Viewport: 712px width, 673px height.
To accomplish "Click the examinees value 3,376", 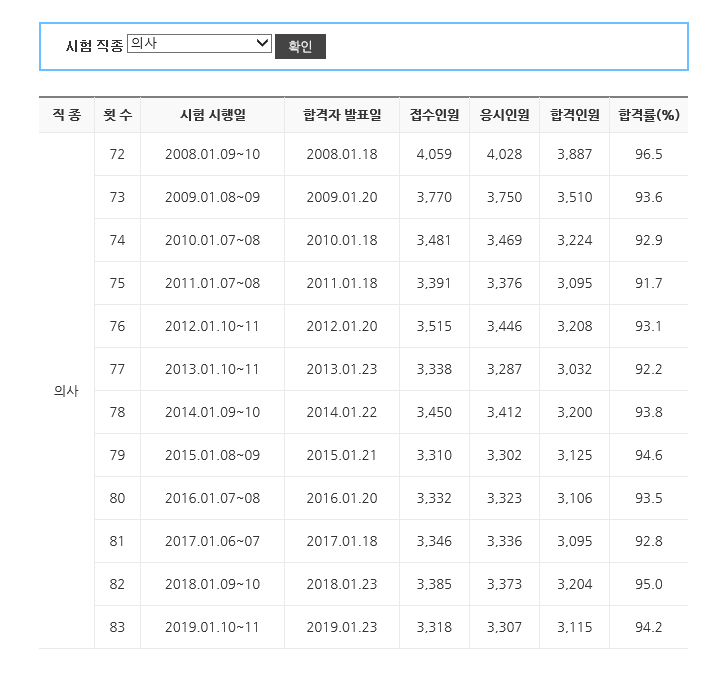I will point(504,283).
